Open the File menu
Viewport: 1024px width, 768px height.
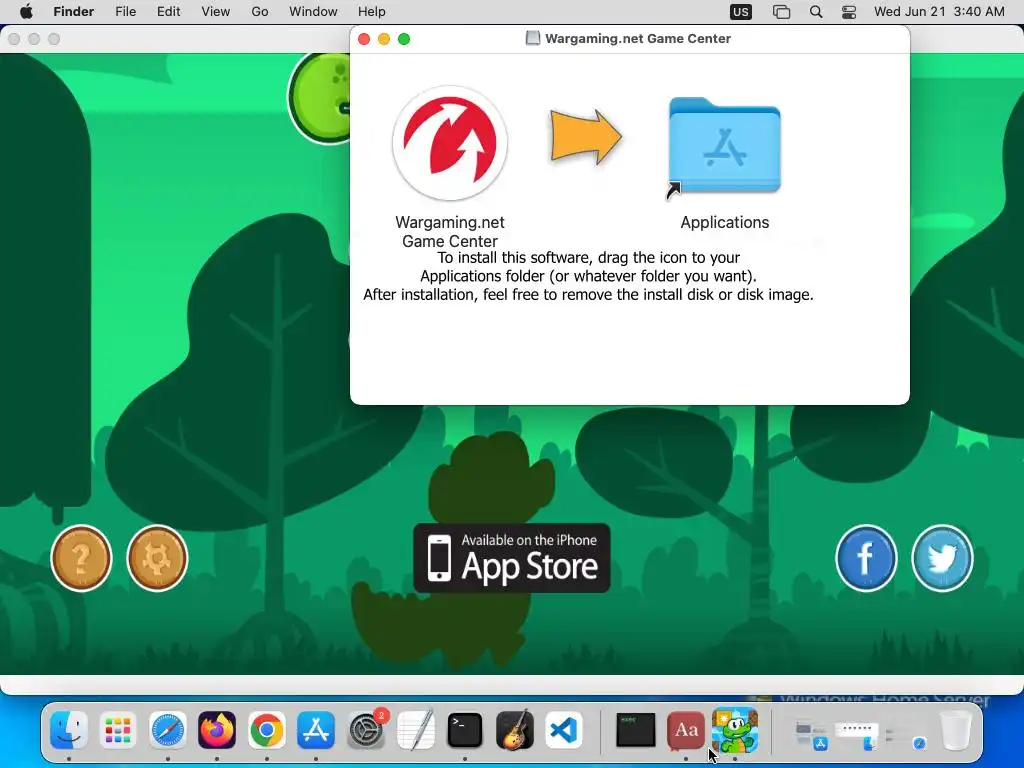tap(125, 12)
